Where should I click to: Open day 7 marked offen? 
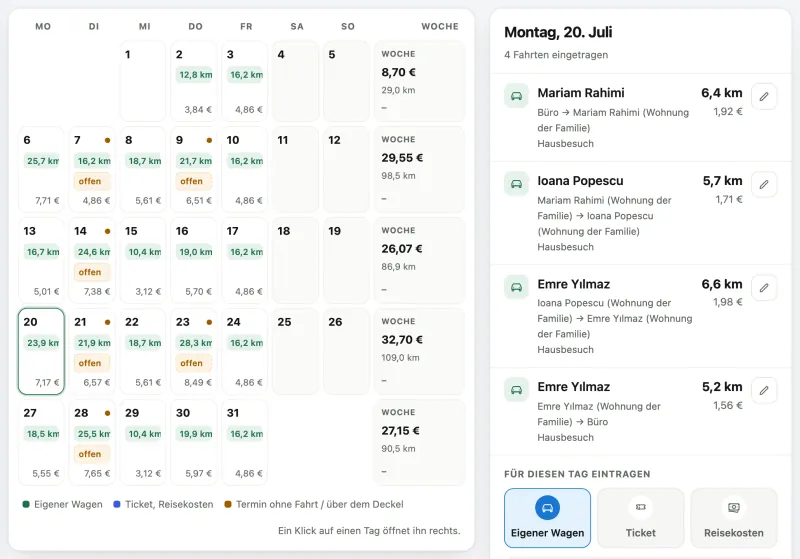click(x=92, y=169)
